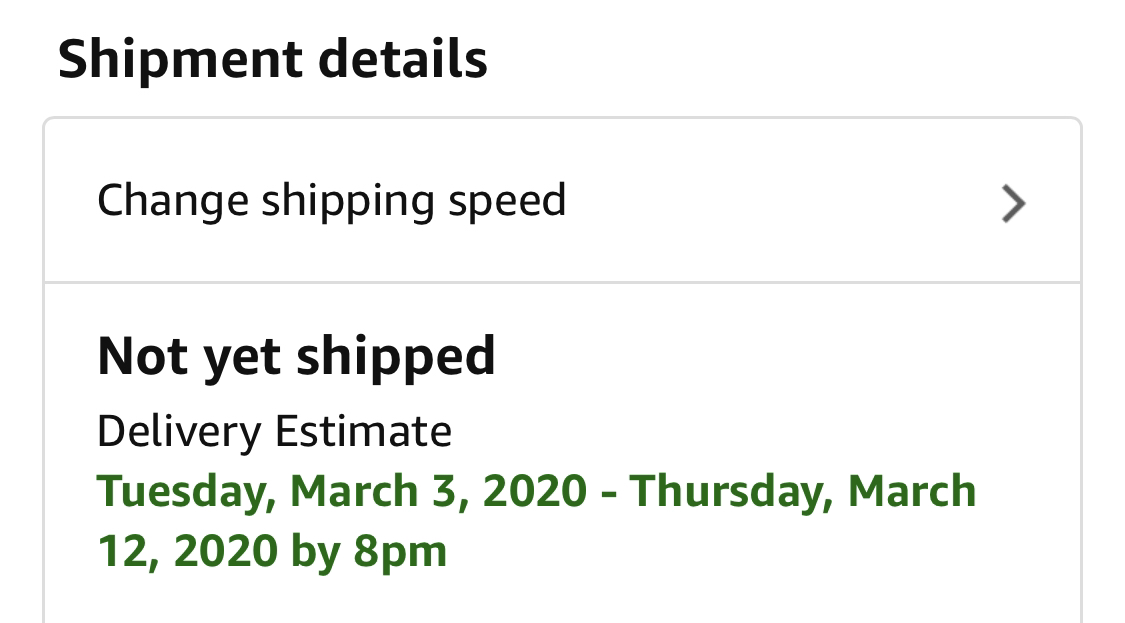Click the Delivery Estimate label
The height and width of the screenshot is (623, 1125).
[x=275, y=431]
